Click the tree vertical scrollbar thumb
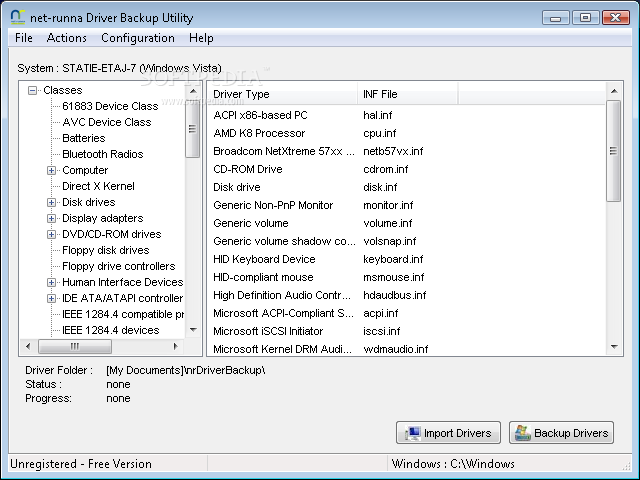640x480 pixels. coord(192,129)
